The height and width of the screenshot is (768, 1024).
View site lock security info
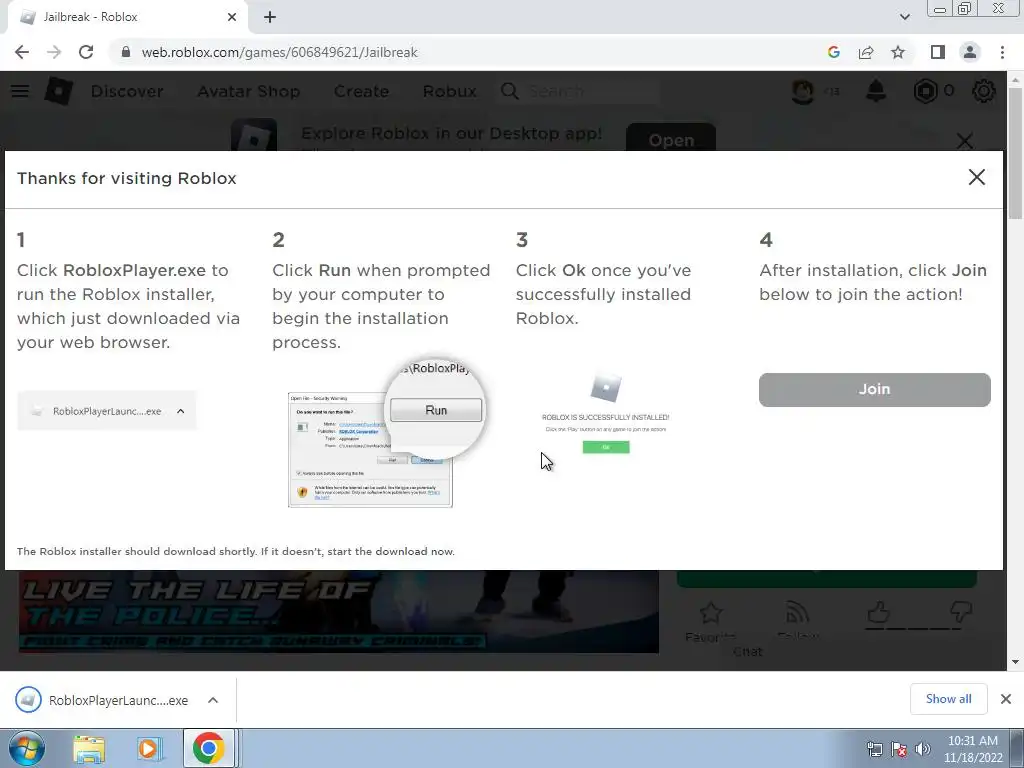pyautogui.click(x=126, y=52)
